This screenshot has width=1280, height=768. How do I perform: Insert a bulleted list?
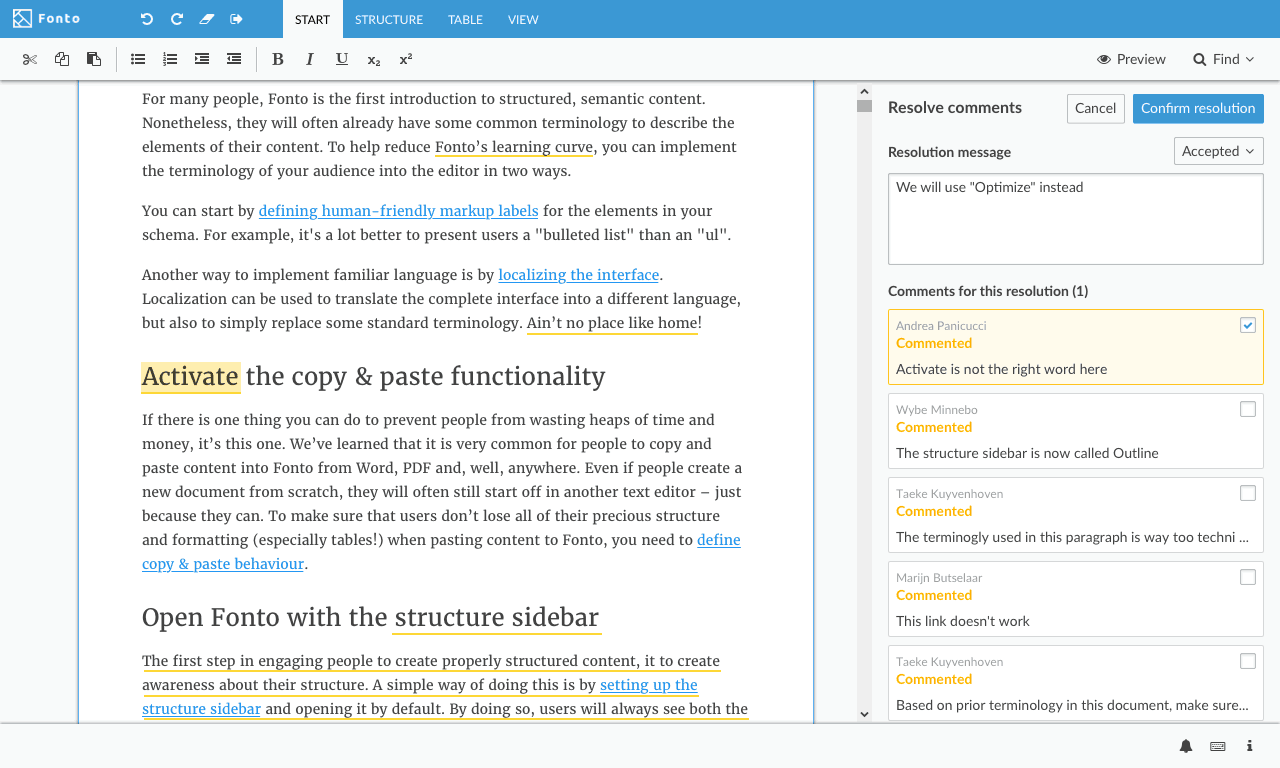pyautogui.click(x=138, y=59)
